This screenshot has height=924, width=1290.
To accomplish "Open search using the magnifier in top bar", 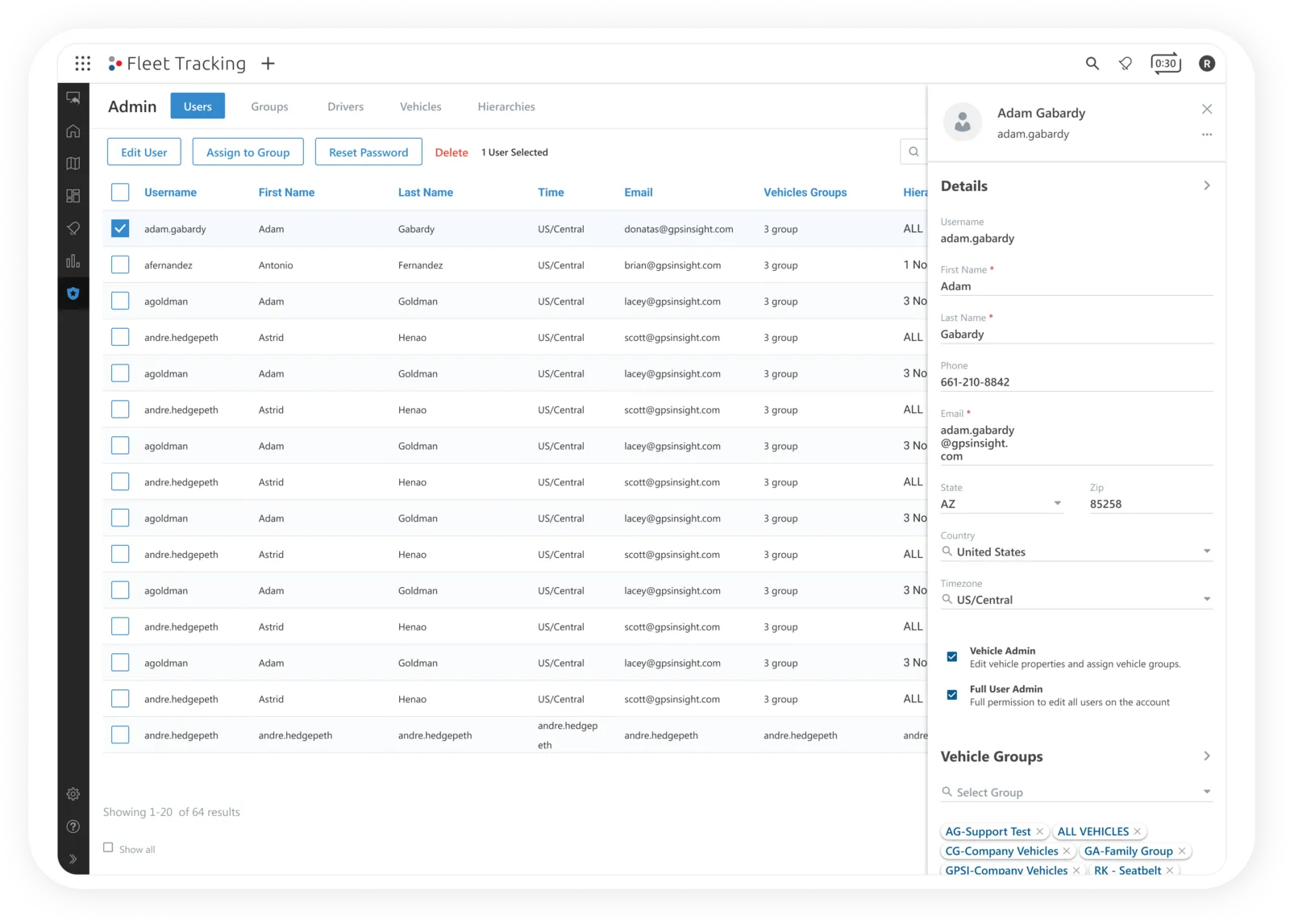I will (x=1092, y=64).
